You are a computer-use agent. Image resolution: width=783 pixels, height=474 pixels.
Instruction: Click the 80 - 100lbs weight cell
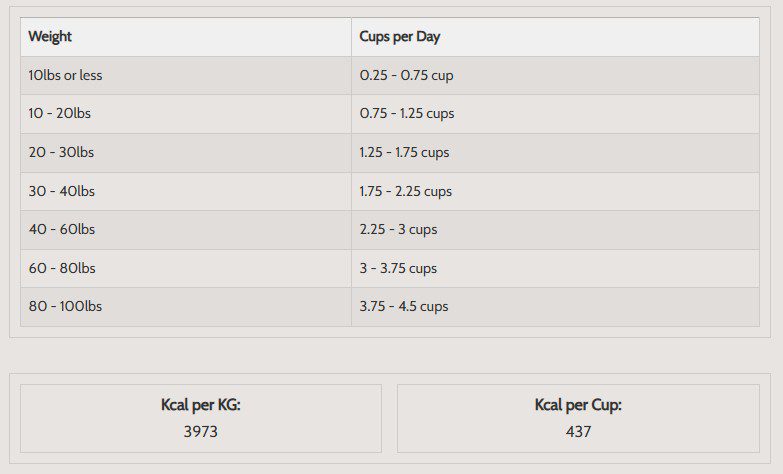click(x=65, y=306)
